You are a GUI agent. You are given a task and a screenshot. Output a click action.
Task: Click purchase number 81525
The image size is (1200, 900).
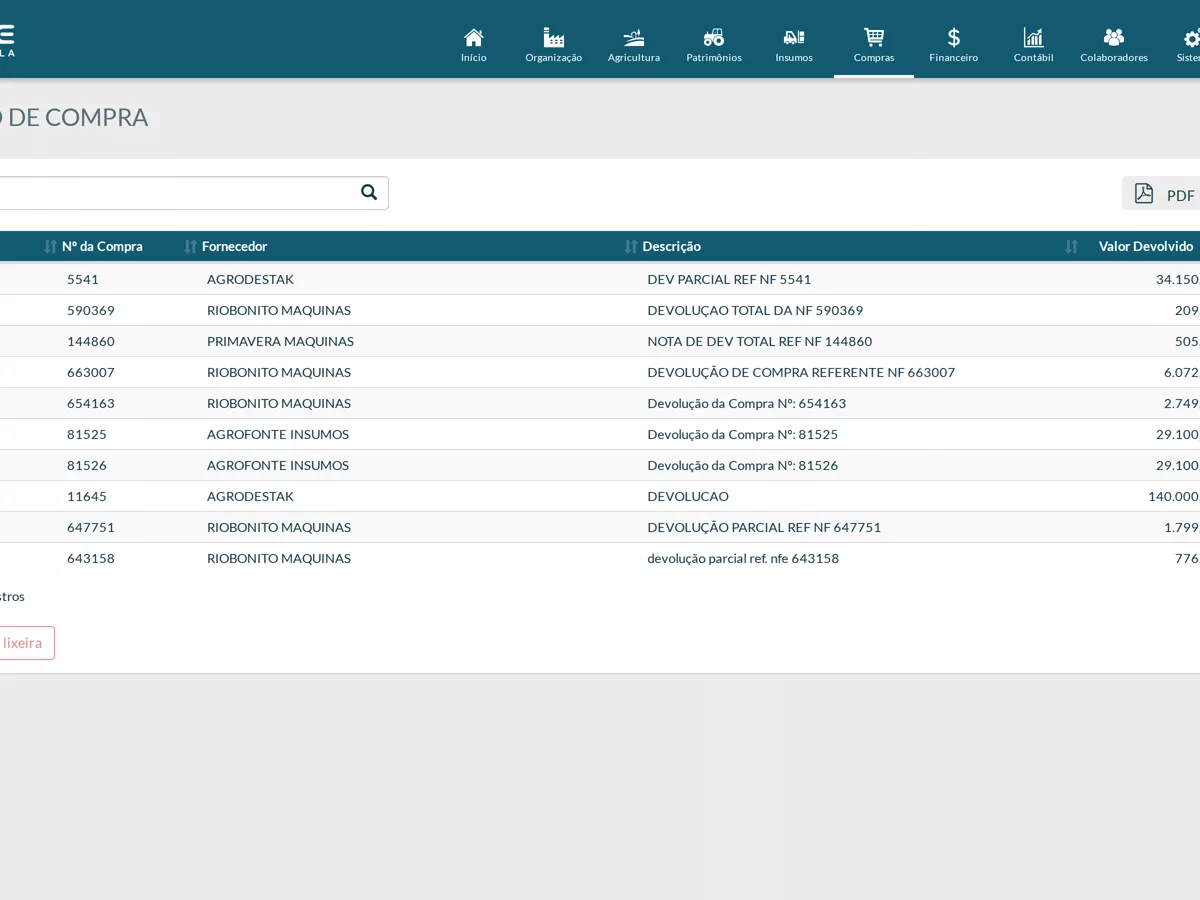87,434
